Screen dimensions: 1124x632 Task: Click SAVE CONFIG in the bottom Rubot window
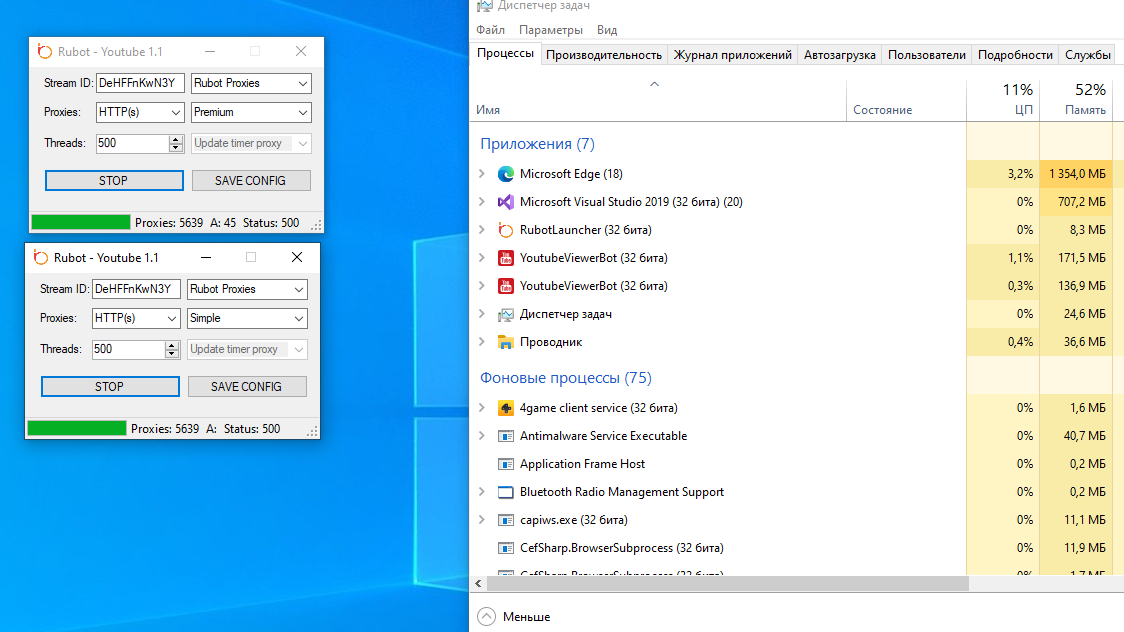pos(246,387)
